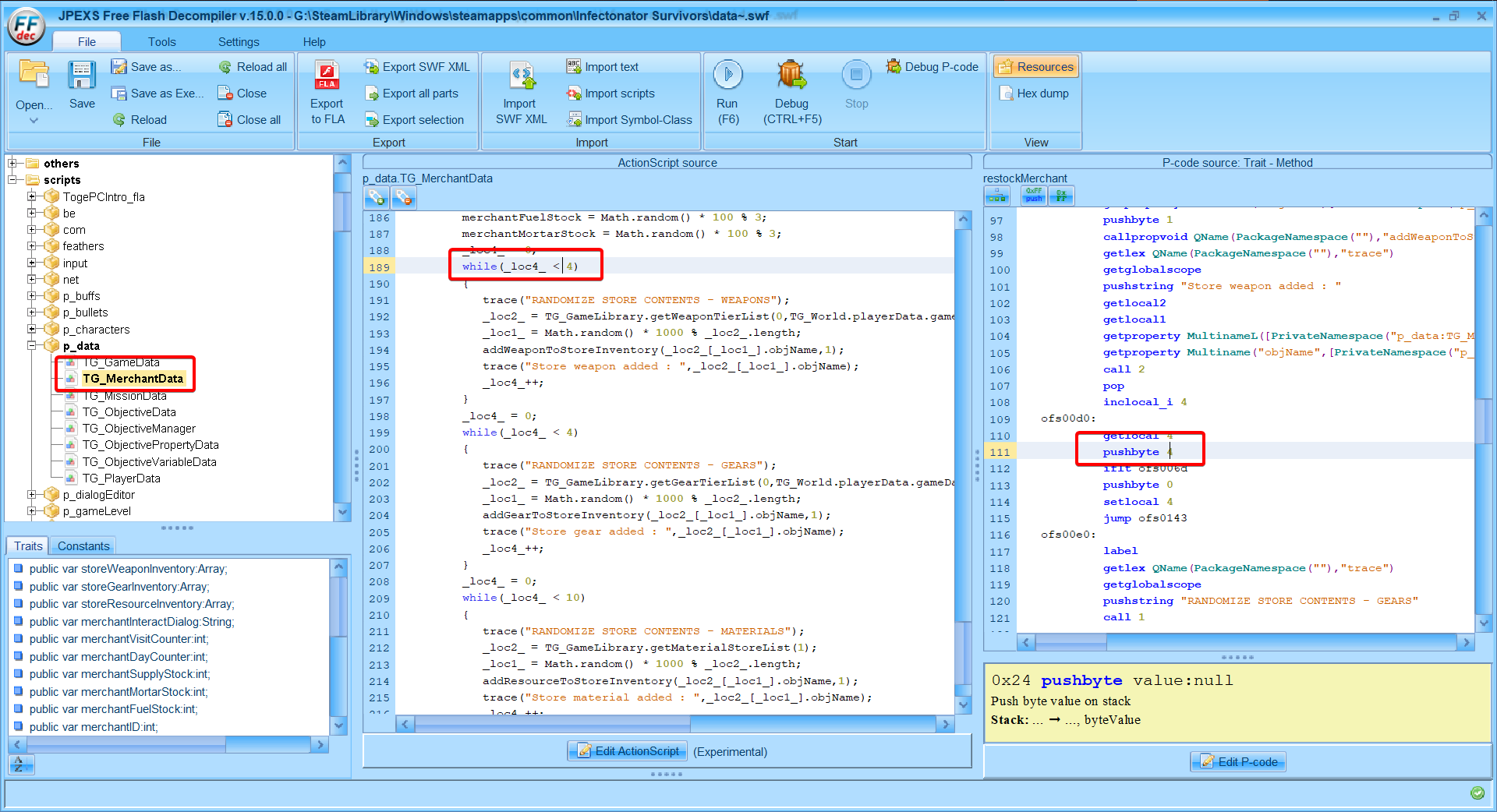This screenshot has width=1497, height=812.
Task: Click the Import scripts icon
Action: click(574, 94)
